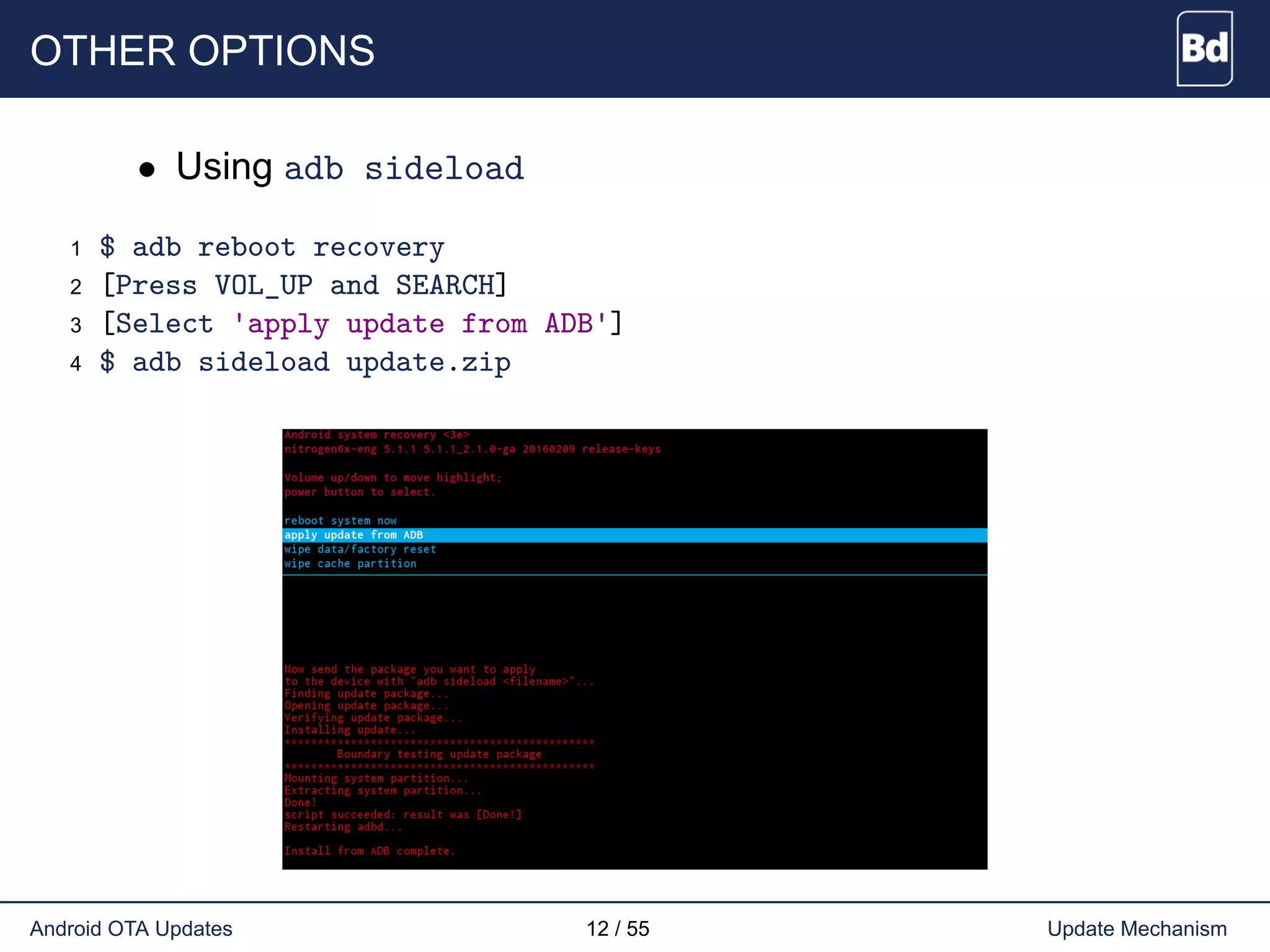Image resolution: width=1270 pixels, height=952 pixels.
Task: Click the 'Update Mechanism' footer section label
Action: click(1137, 928)
